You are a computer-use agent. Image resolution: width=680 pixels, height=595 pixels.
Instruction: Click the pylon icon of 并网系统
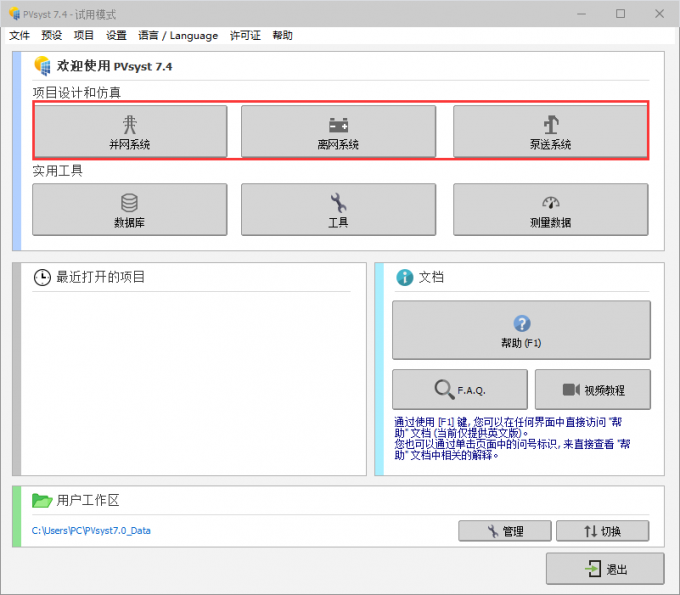coord(130,124)
